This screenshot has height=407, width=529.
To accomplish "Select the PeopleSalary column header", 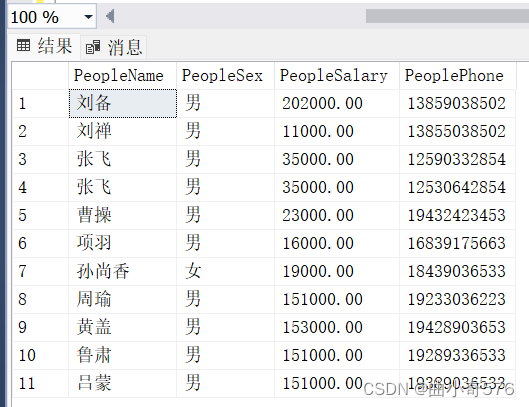I will pos(337,76).
